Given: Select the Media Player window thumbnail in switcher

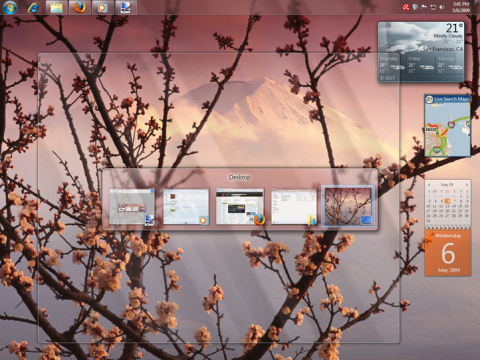Looking at the screenshot, I should pyautogui.click(x=186, y=207).
